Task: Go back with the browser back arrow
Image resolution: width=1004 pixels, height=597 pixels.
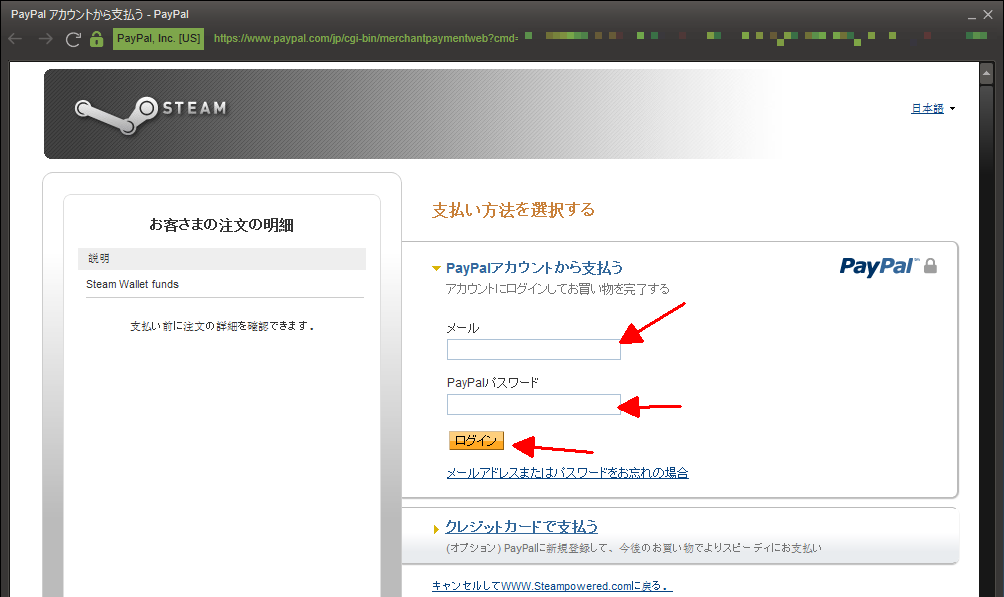Action: pos(15,39)
